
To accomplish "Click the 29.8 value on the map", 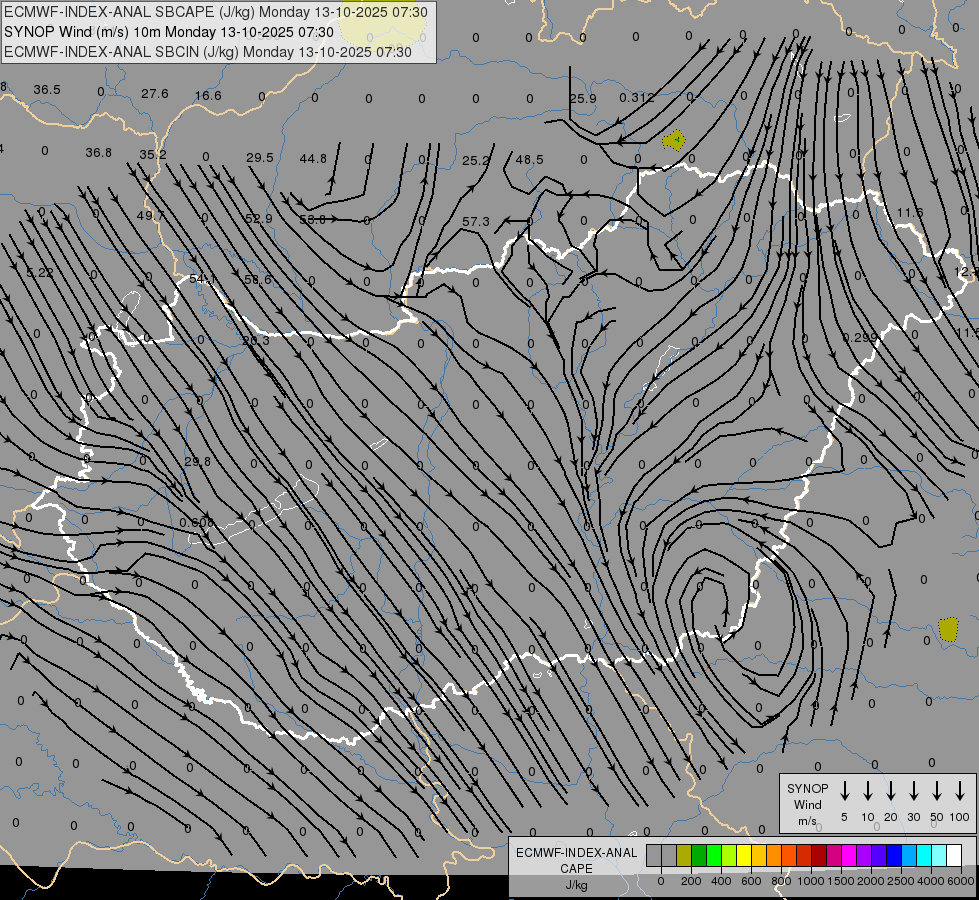I will 198,462.
